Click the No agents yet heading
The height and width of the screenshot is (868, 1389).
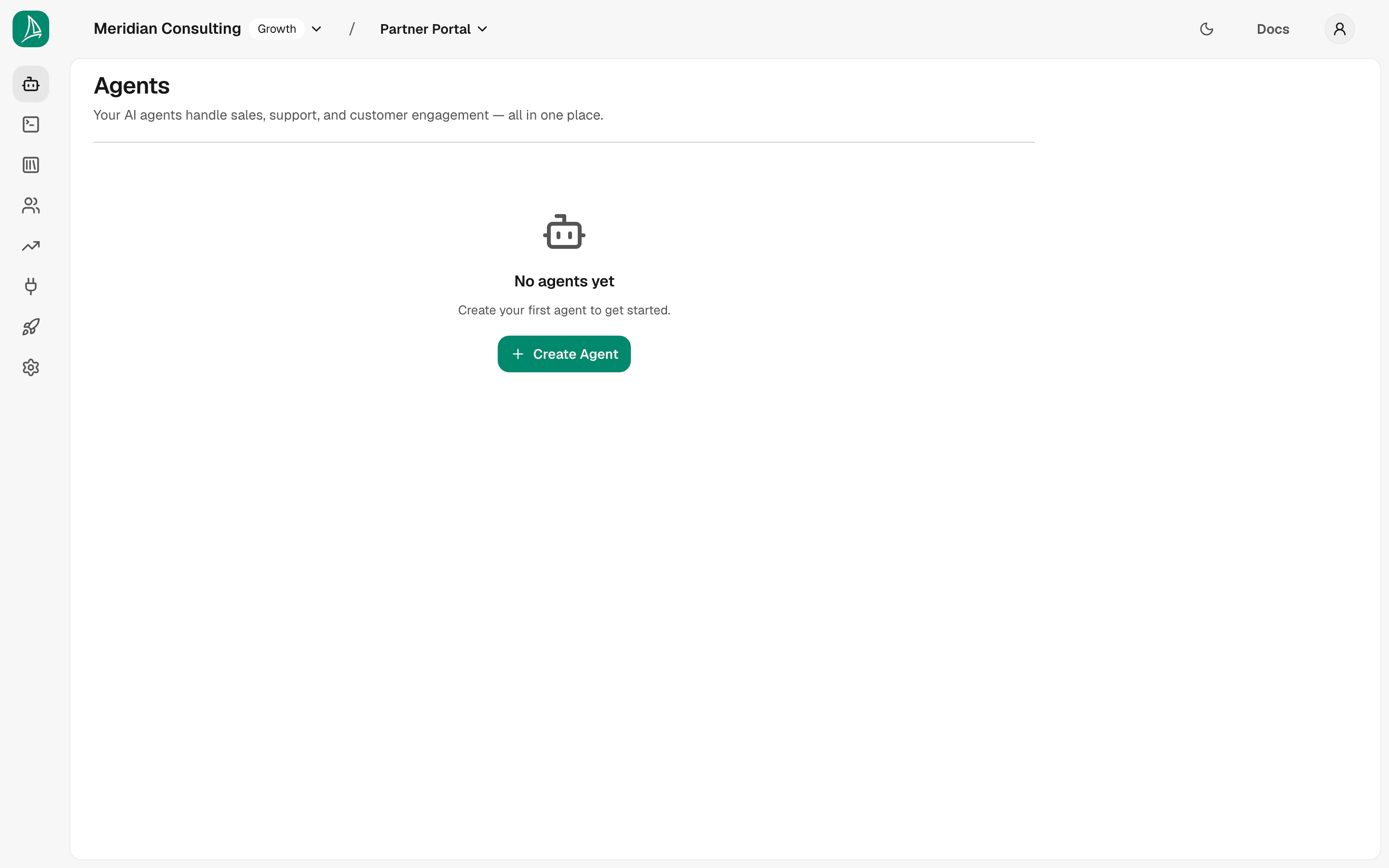tap(564, 281)
